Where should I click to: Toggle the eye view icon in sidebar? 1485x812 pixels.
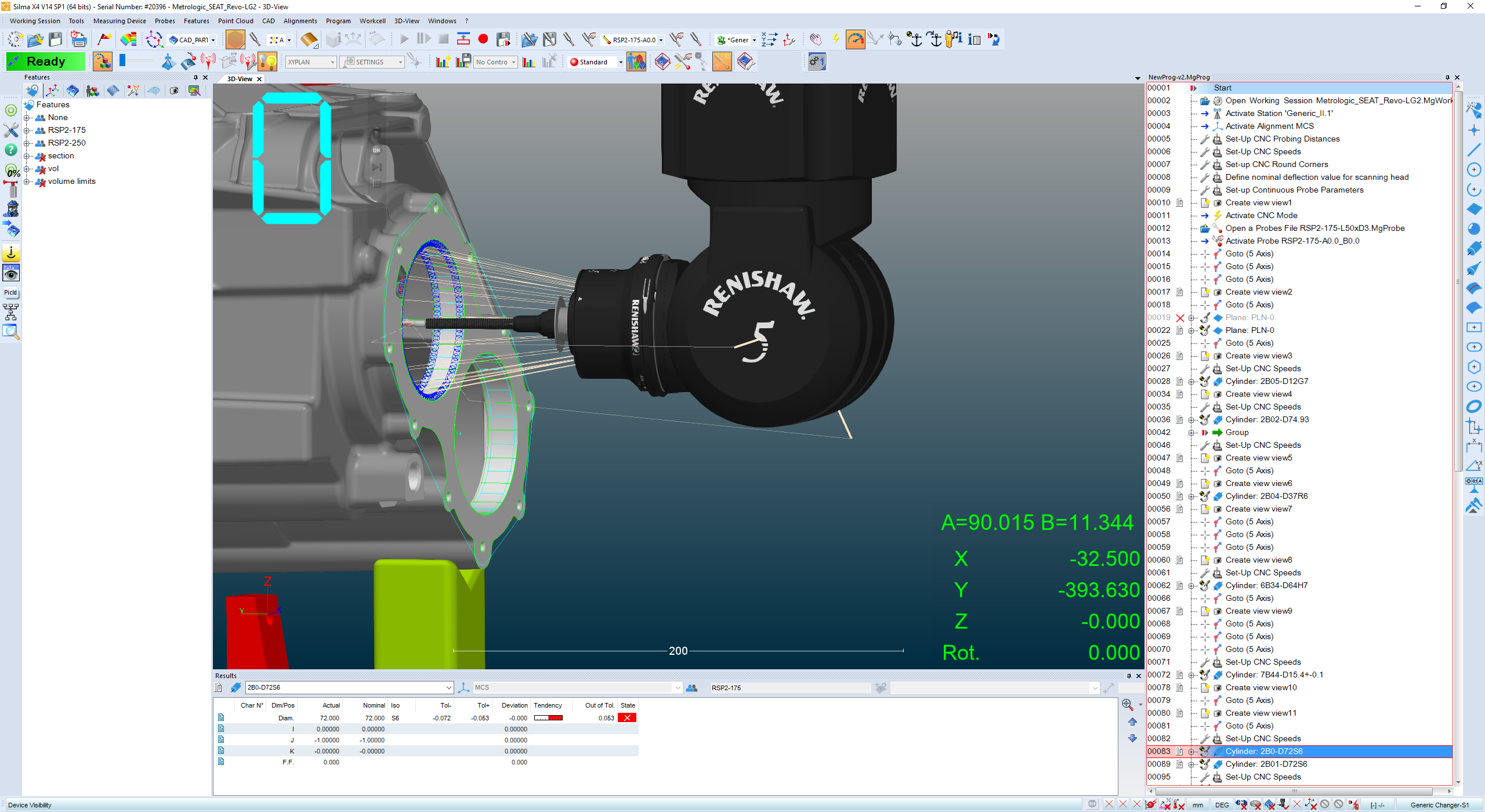pos(11,273)
